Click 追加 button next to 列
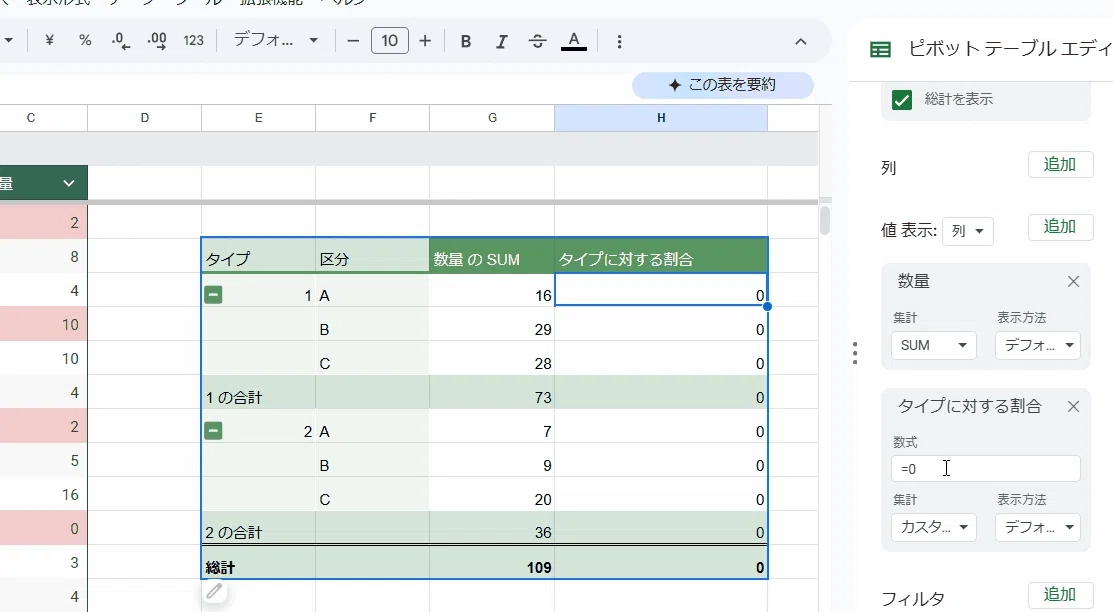The height and width of the screenshot is (612, 1113). (x=1060, y=165)
